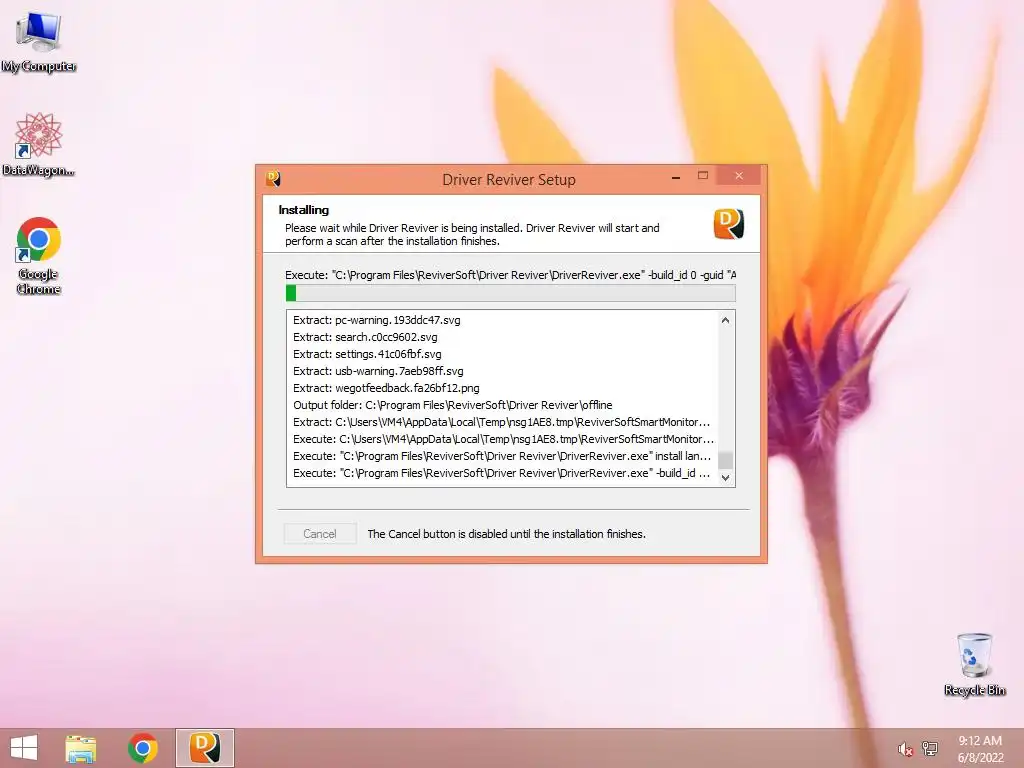This screenshot has height=768, width=1024.
Task: Click the log scrollbar down arrow
Action: [x=725, y=477]
